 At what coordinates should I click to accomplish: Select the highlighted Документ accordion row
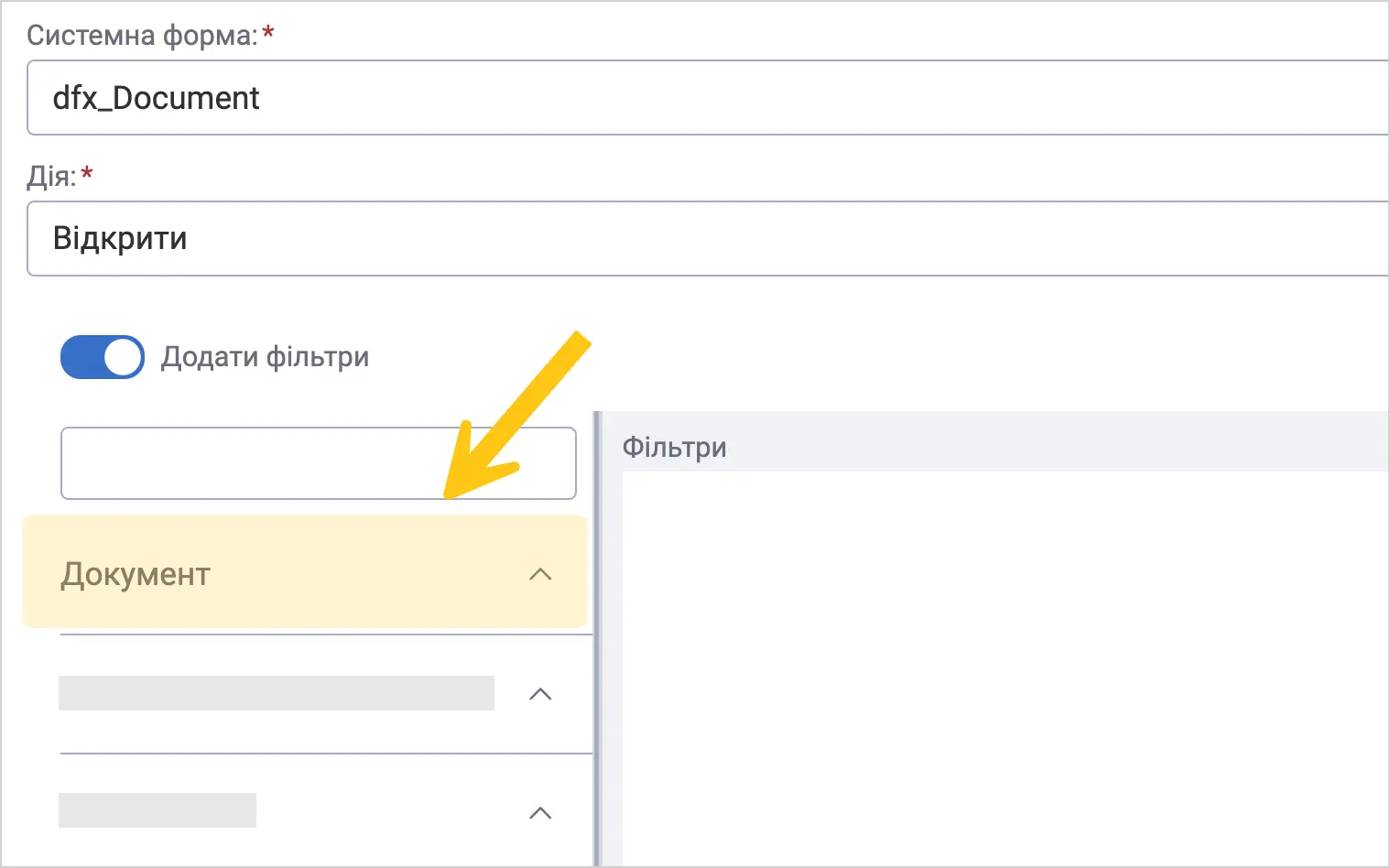pos(304,572)
